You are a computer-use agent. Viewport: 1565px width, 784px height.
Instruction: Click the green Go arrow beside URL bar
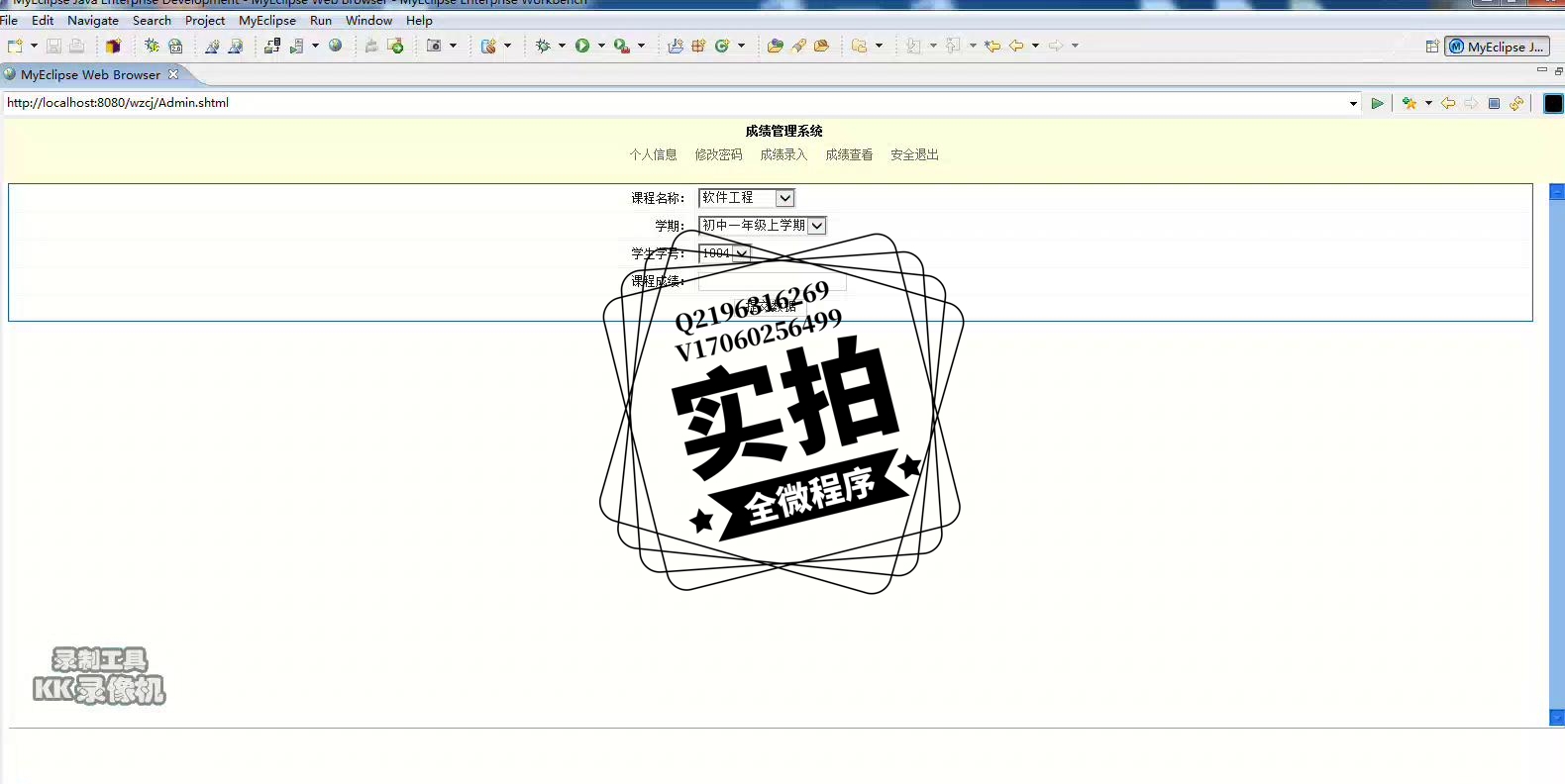pyautogui.click(x=1377, y=103)
